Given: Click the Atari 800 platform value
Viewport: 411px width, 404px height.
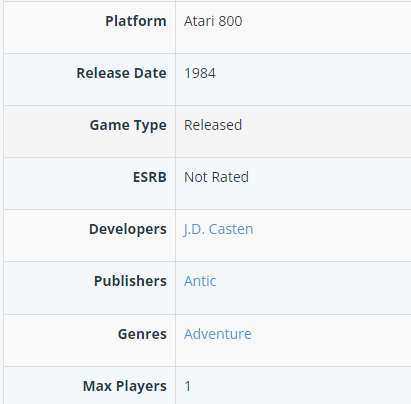Looking at the screenshot, I should click(x=213, y=21).
